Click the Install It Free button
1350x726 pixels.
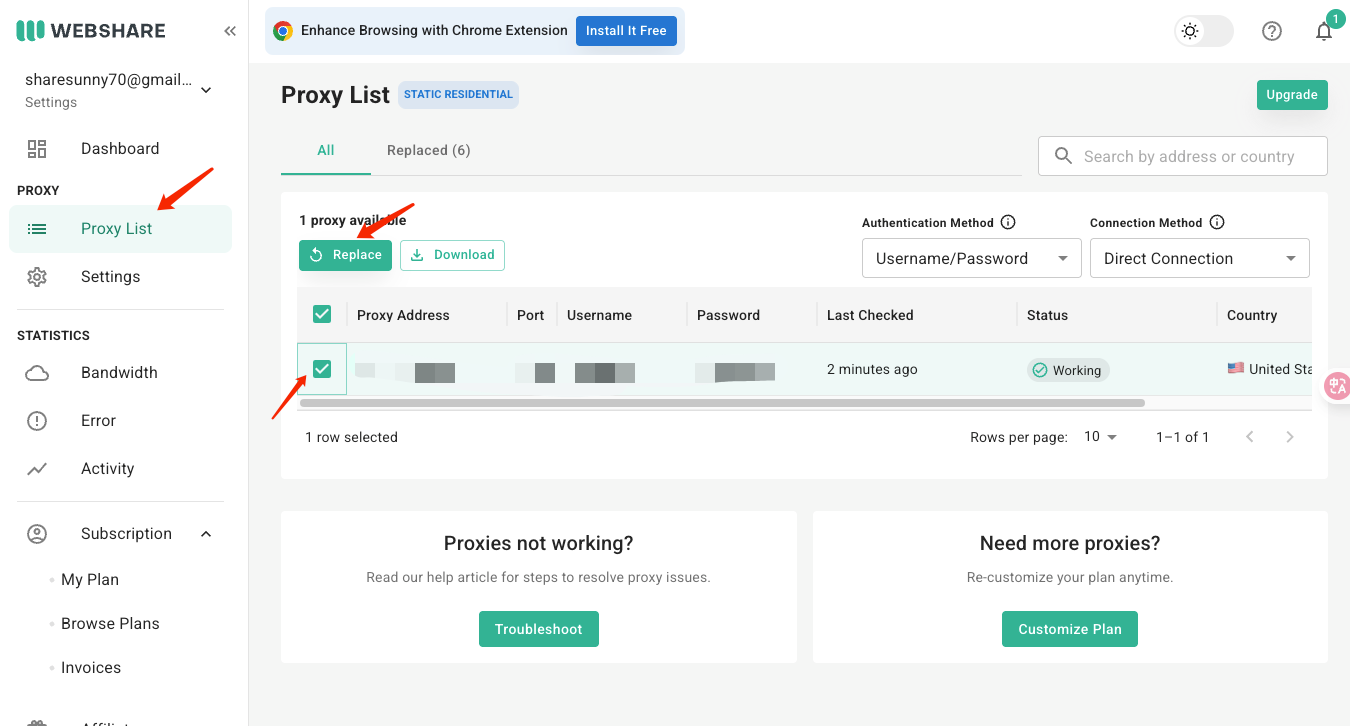pyautogui.click(x=626, y=31)
